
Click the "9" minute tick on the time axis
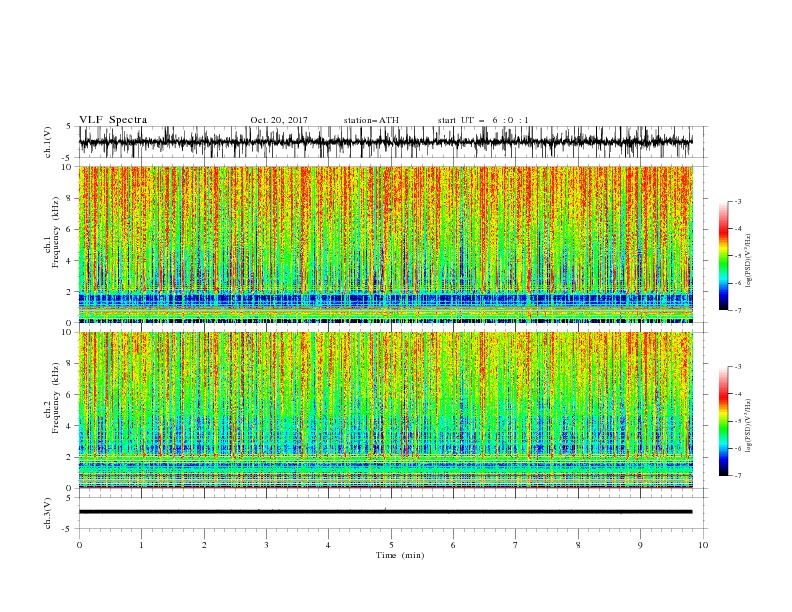point(640,545)
